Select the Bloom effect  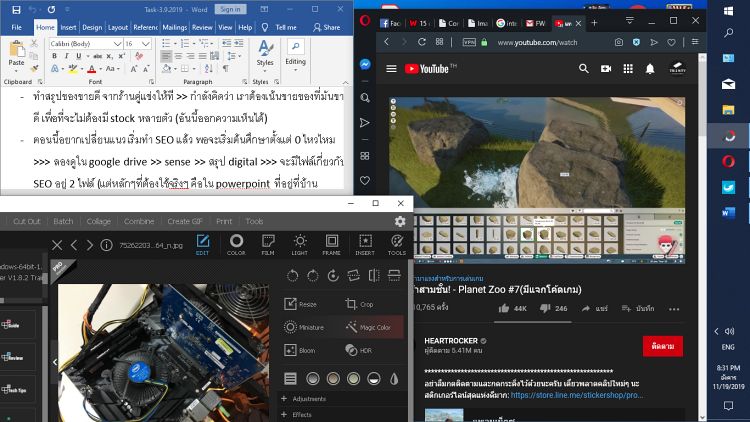point(300,350)
